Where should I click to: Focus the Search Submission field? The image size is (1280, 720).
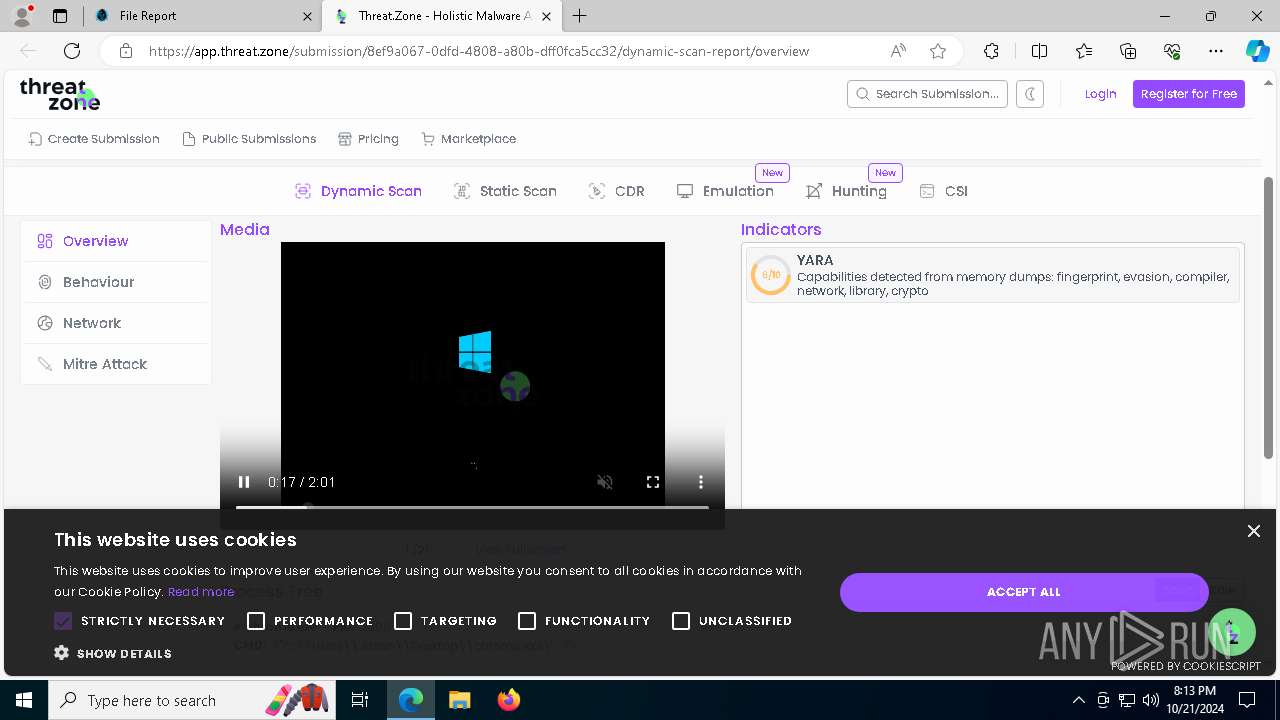pos(927,94)
